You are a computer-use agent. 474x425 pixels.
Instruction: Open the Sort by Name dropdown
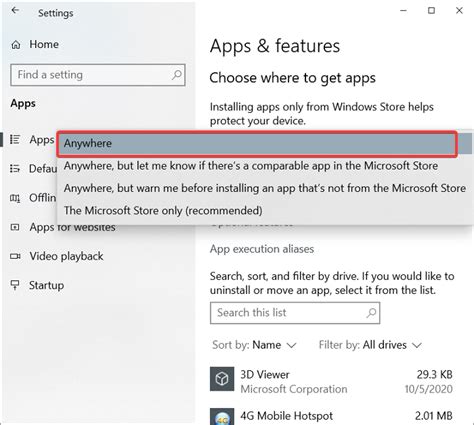coord(254,345)
